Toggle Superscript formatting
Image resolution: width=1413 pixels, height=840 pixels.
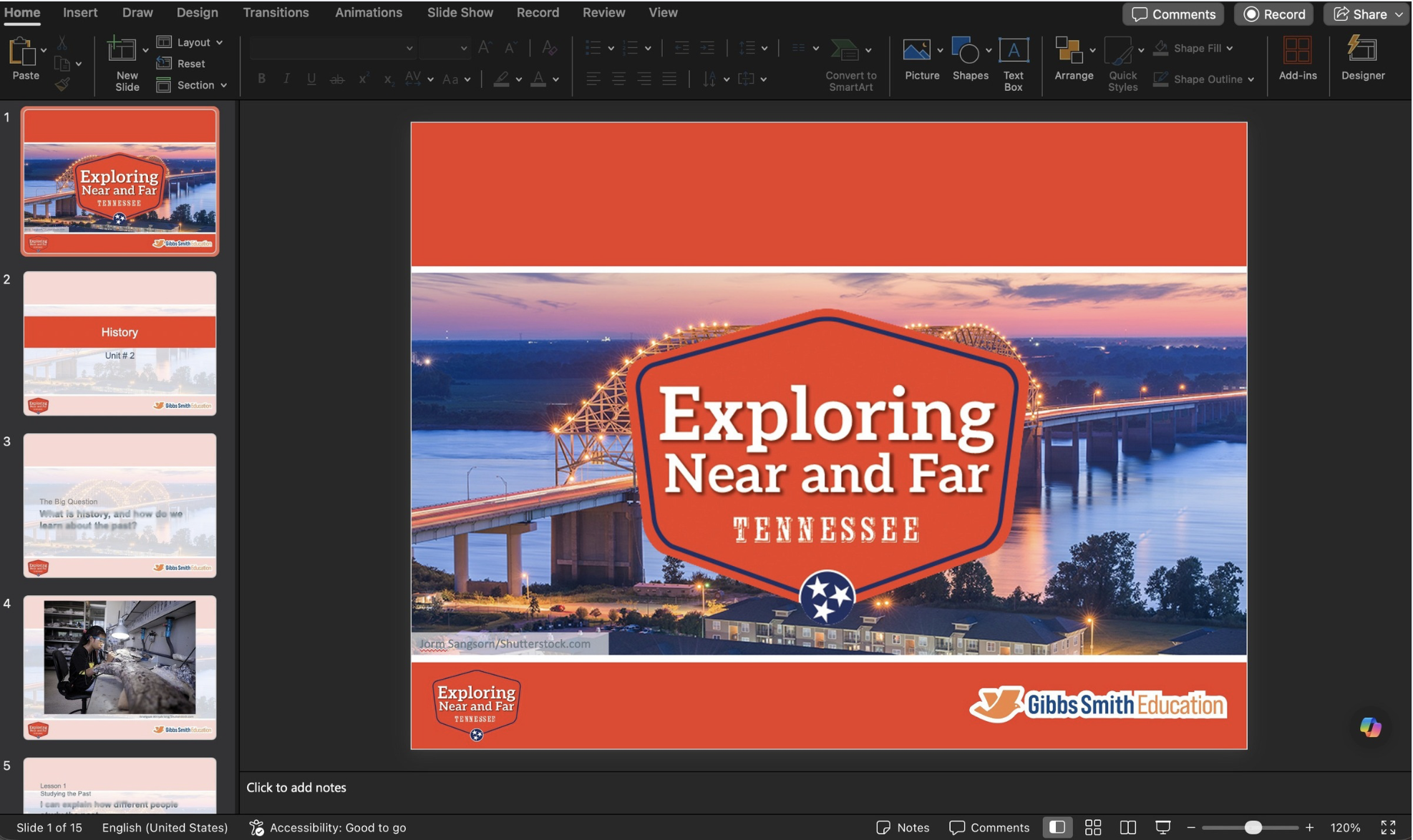(363, 79)
